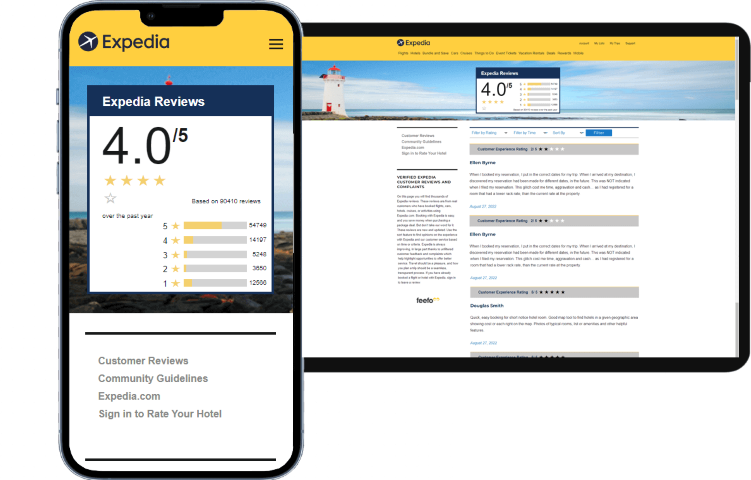Click the 4-star rating bar on phone
Viewport: 751px width, 480px height.
(x=215, y=240)
